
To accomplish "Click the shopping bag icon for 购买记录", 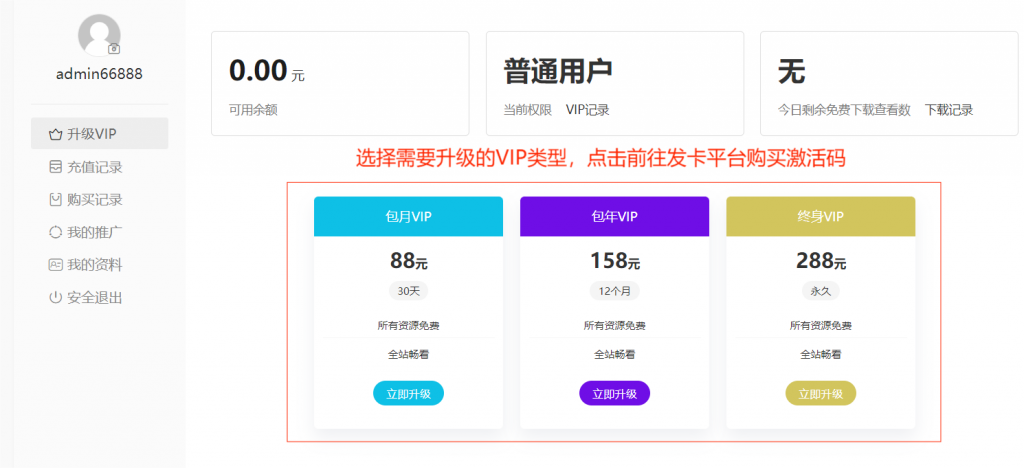I will 56,199.
